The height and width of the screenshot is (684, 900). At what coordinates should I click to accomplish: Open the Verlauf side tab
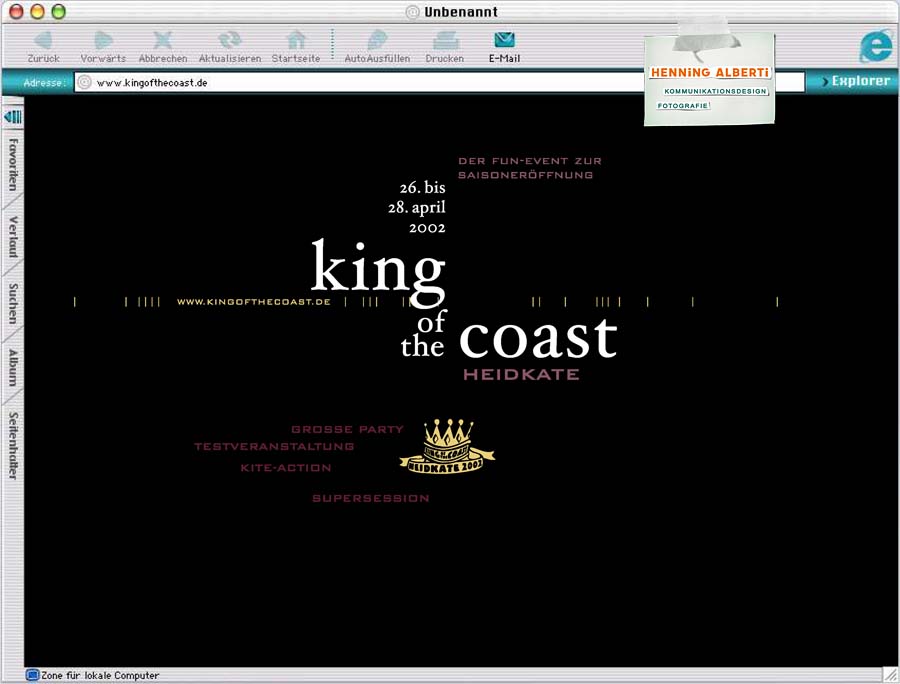pyautogui.click(x=13, y=237)
